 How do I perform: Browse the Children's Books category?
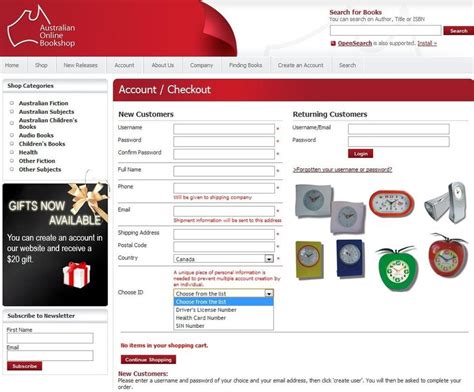point(42,144)
